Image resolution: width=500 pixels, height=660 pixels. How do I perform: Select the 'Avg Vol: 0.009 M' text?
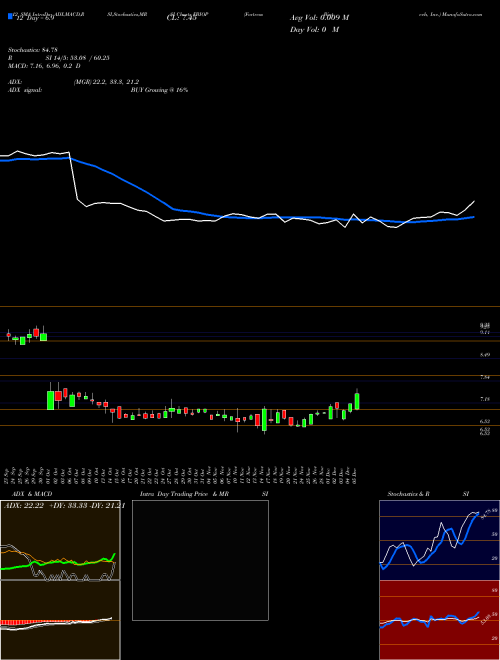coord(319,18)
